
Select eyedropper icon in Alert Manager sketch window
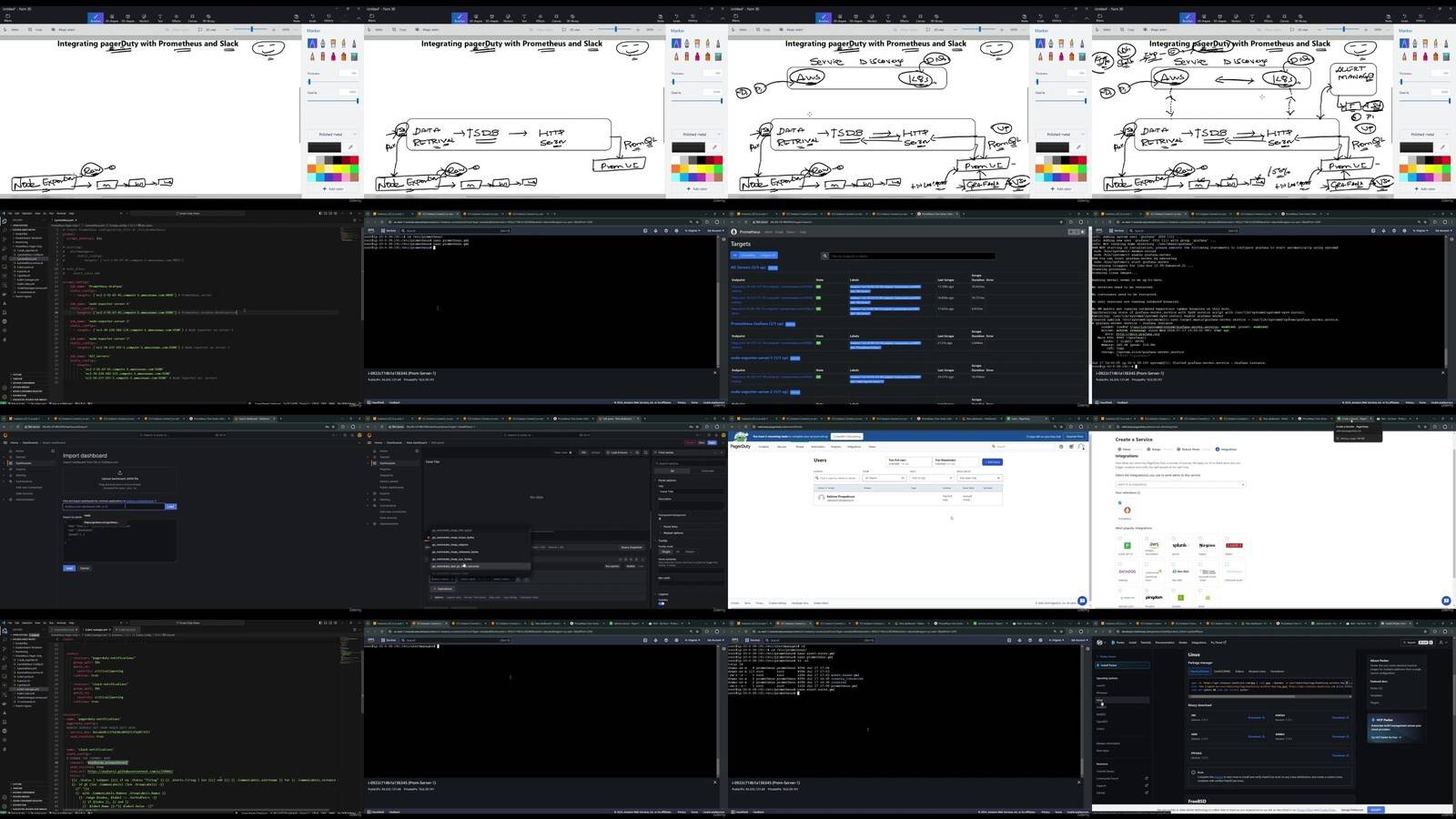pyautogui.click(x=1442, y=147)
